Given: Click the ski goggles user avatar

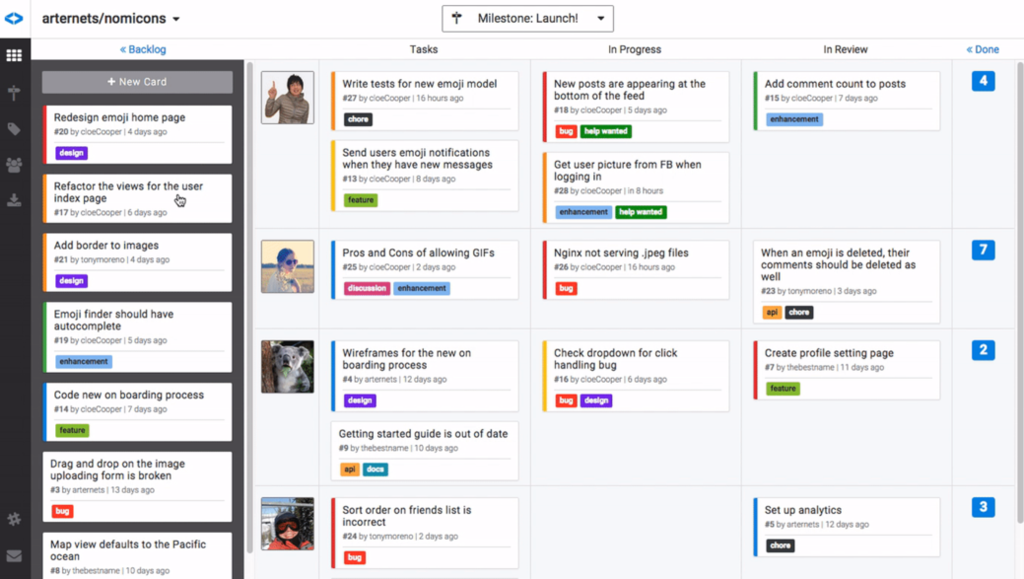Looking at the screenshot, I should [287, 524].
